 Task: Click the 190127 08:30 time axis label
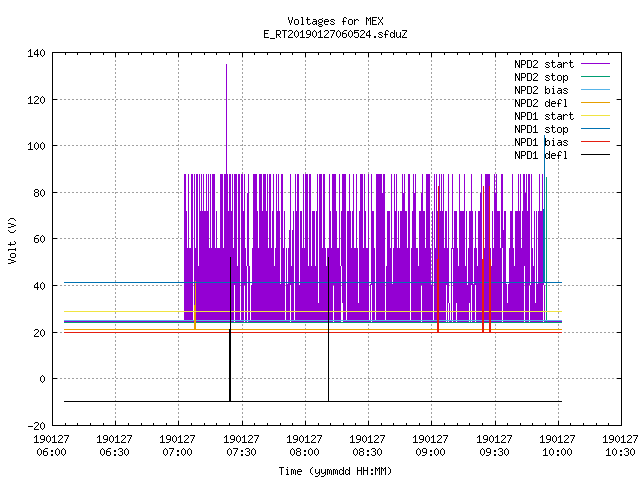point(367,446)
